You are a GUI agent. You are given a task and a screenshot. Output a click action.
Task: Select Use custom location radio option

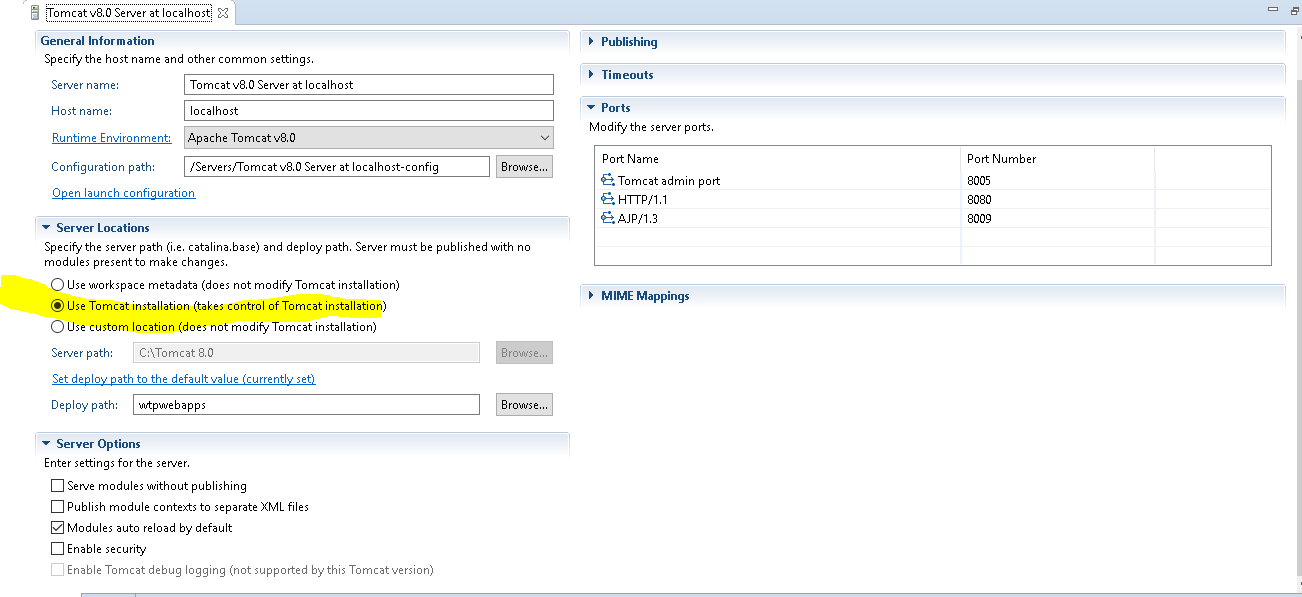[57, 327]
